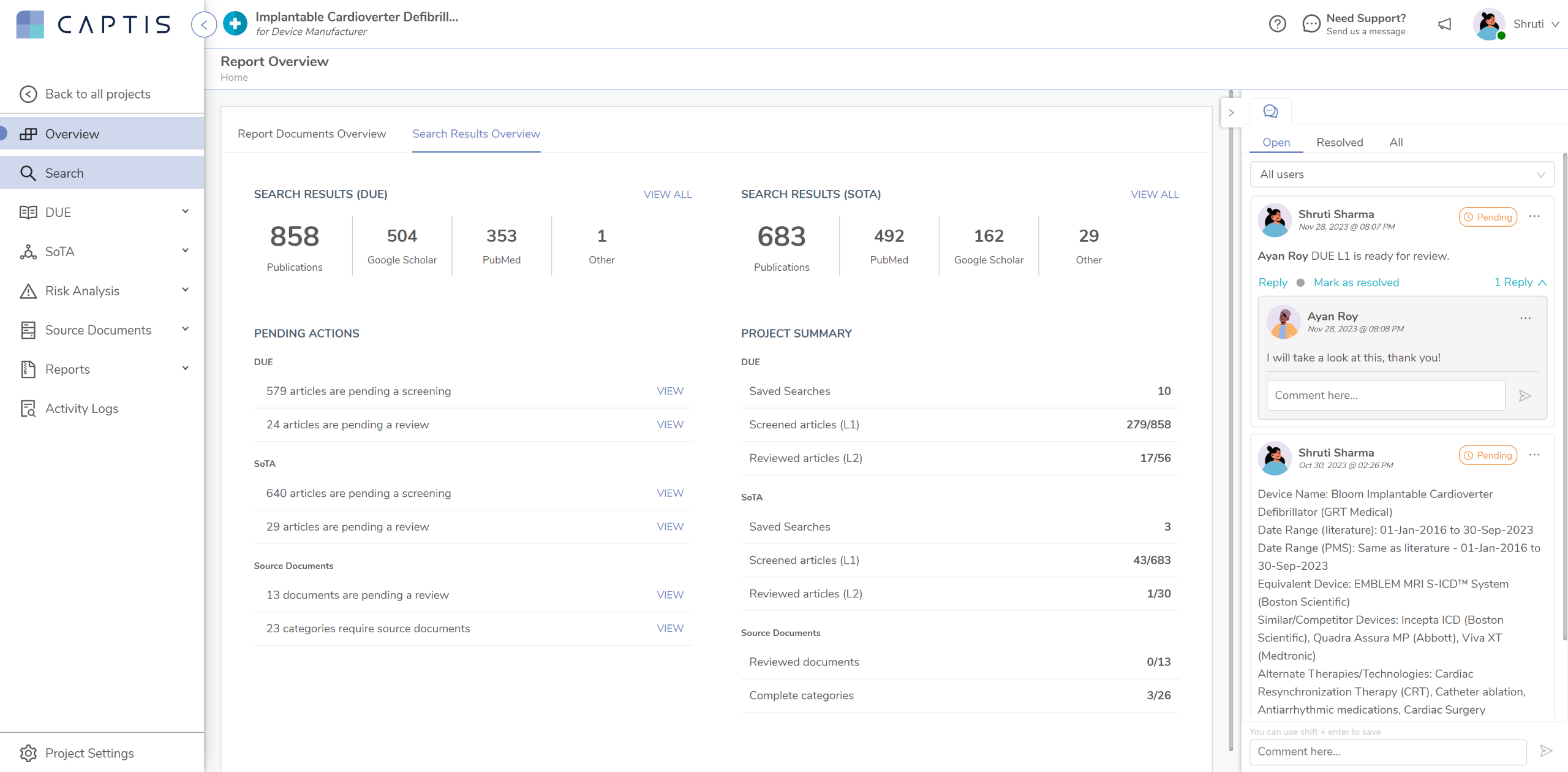Click the reply Comment here input field
The image size is (1568, 772).
(1385, 396)
